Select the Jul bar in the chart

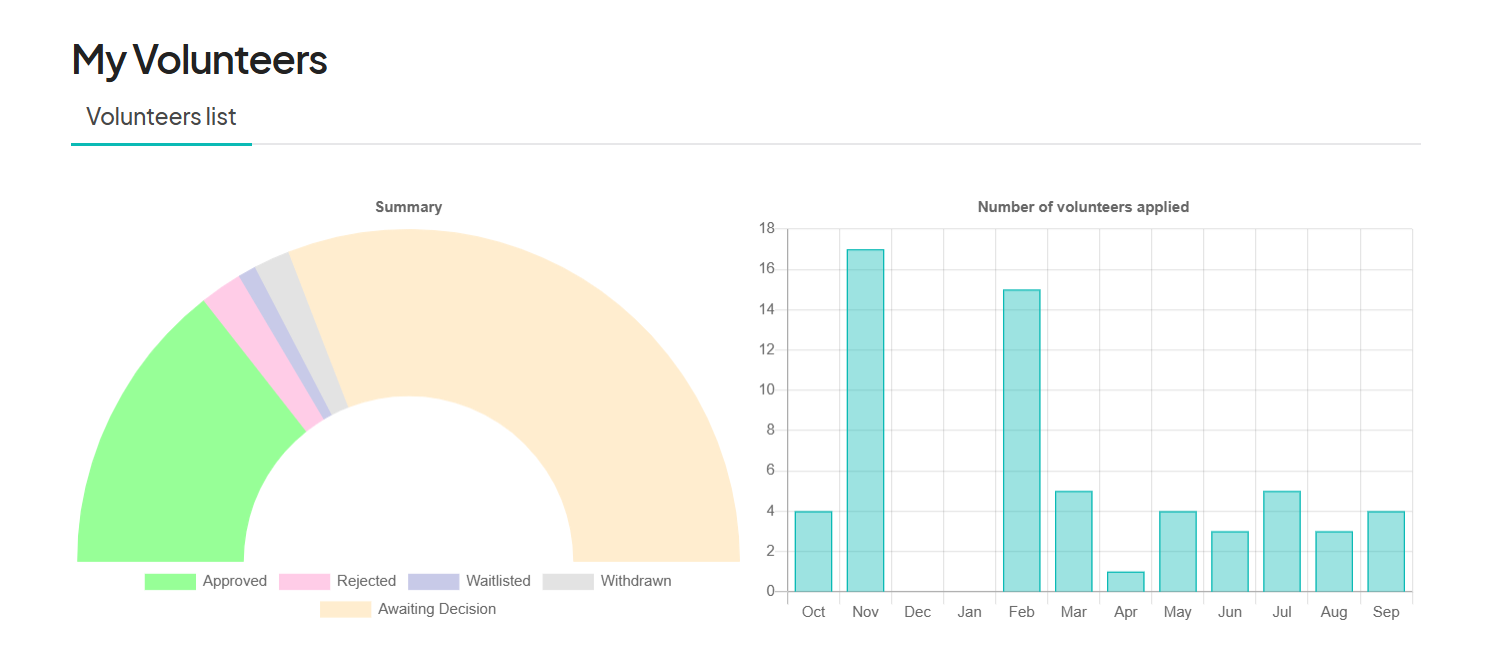click(x=1282, y=540)
